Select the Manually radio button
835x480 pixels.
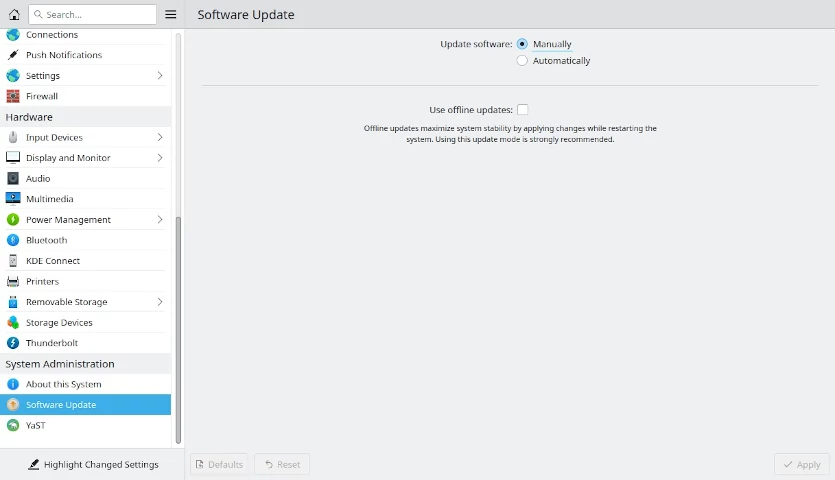[x=522, y=44]
